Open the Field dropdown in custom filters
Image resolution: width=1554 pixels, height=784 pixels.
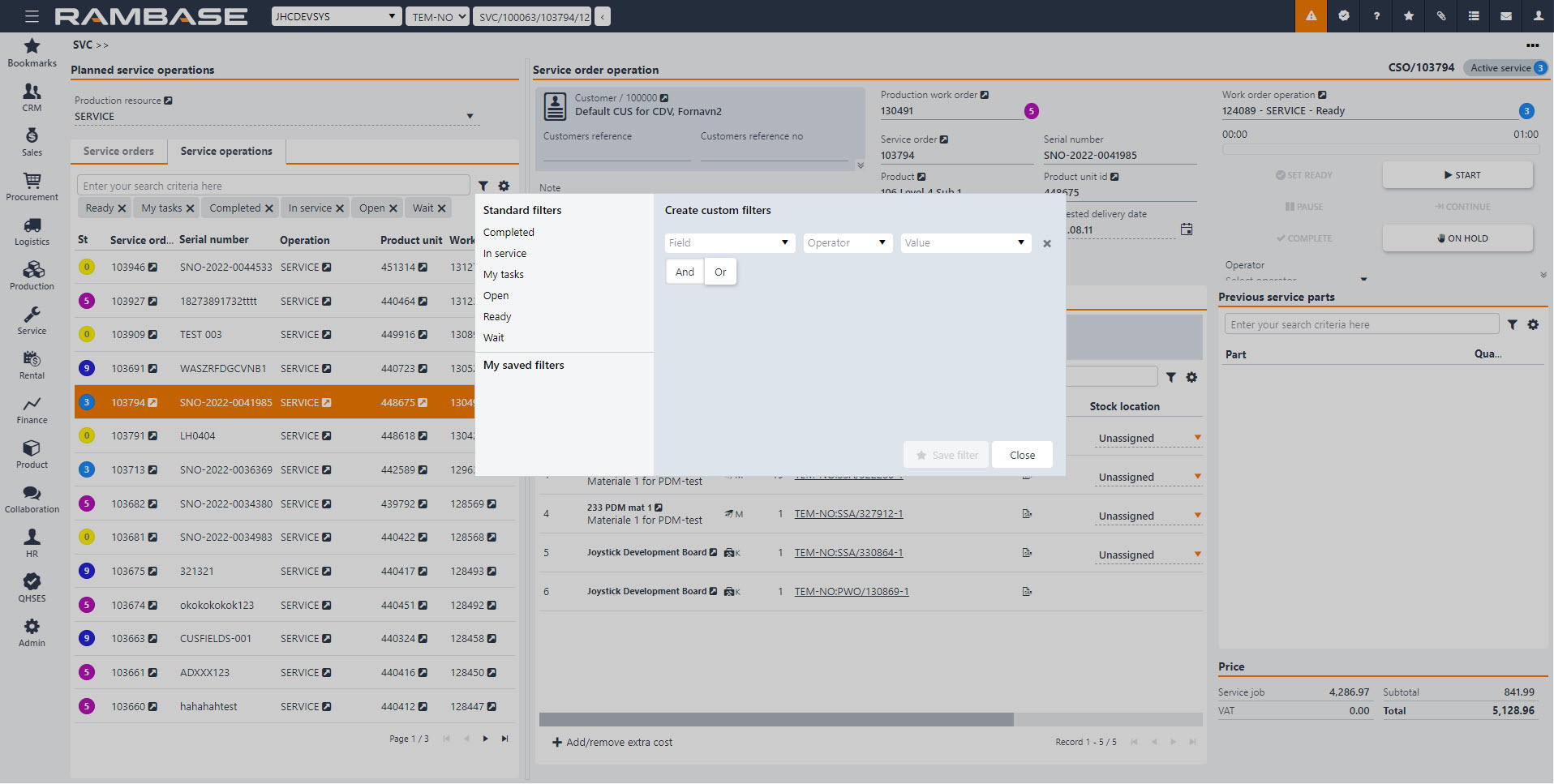point(729,243)
